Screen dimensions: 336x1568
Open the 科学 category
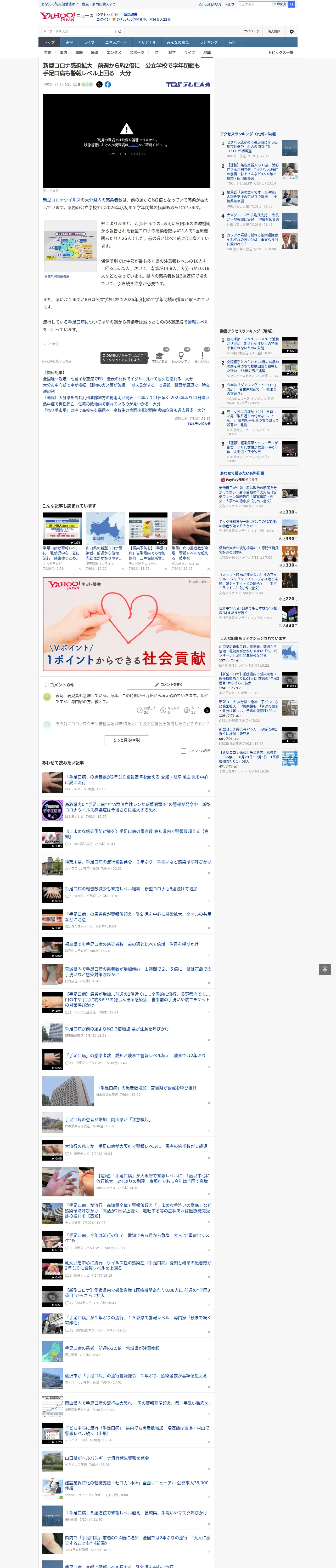point(172,53)
